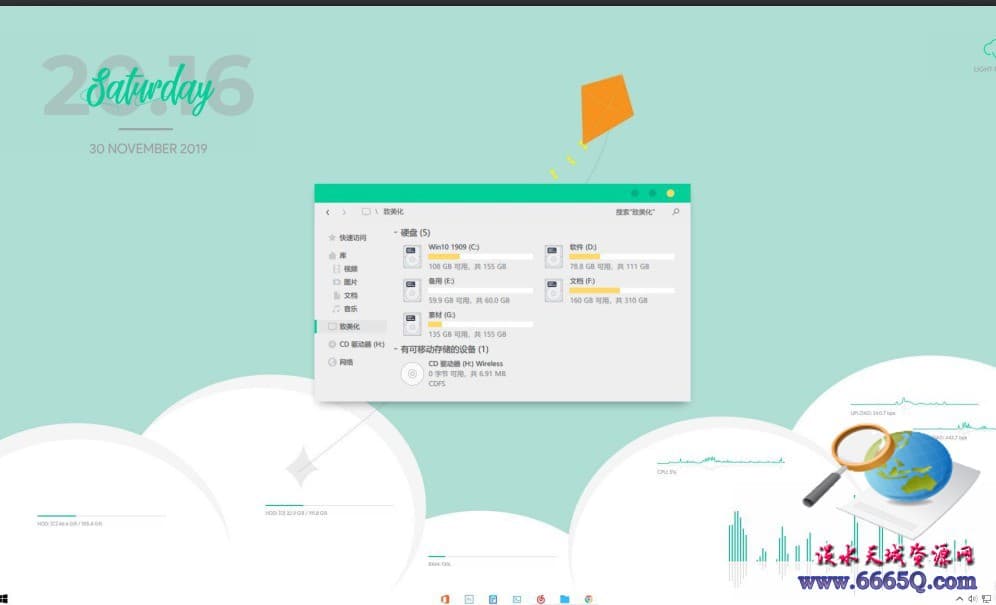Collapse the 有可移动存储的设备 (1) group
This screenshot has width=996, height=605.
(x=395, y=349)
